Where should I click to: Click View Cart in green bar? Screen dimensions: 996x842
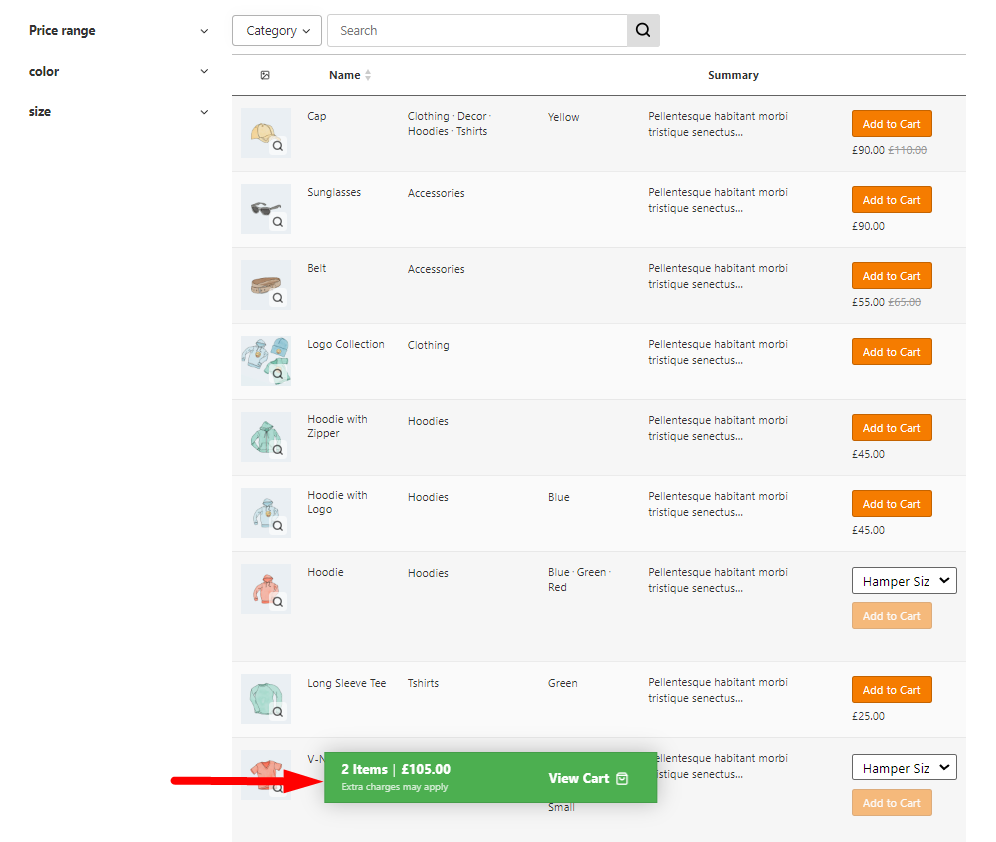588,778
